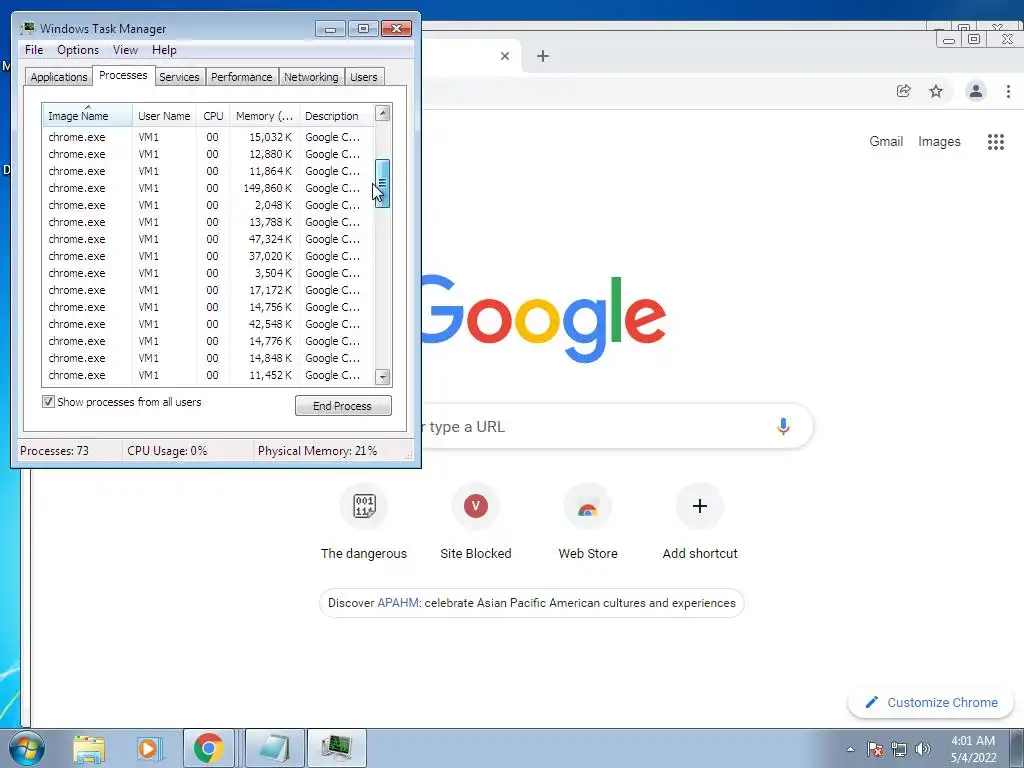Toggle 'Show processes from all users' checkbox

pos(48,402)
